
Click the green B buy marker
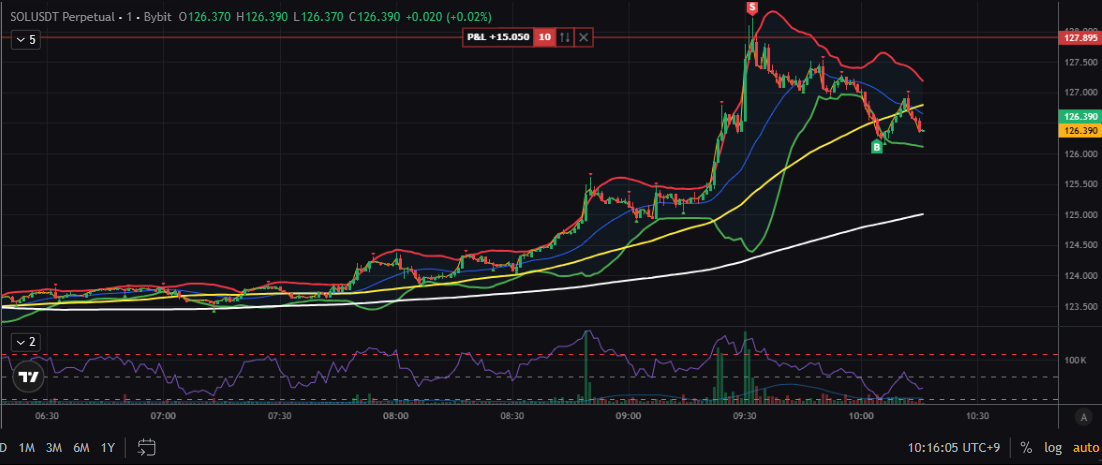point(877,147)
